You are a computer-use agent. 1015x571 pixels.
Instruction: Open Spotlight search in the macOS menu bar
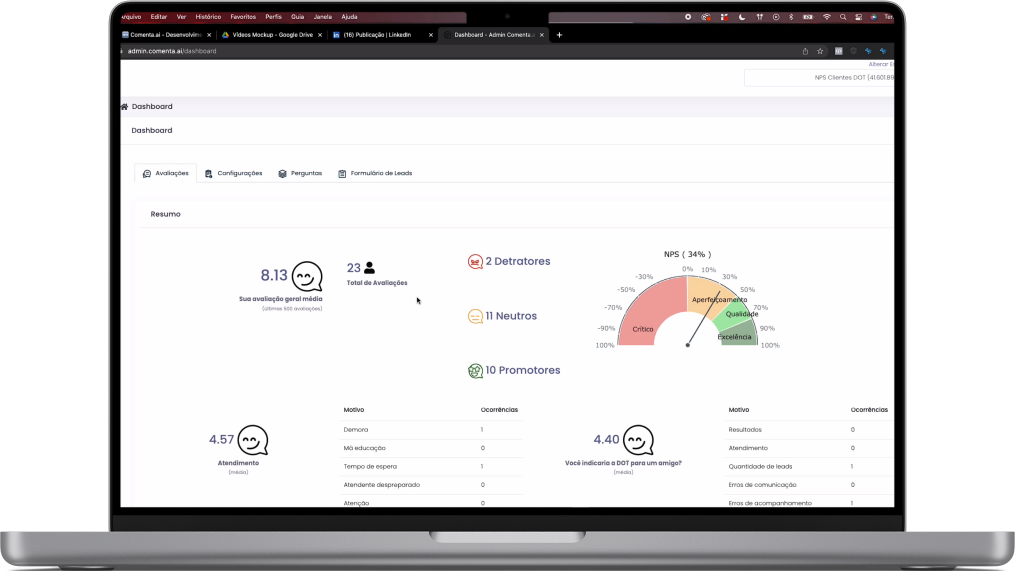843,17
